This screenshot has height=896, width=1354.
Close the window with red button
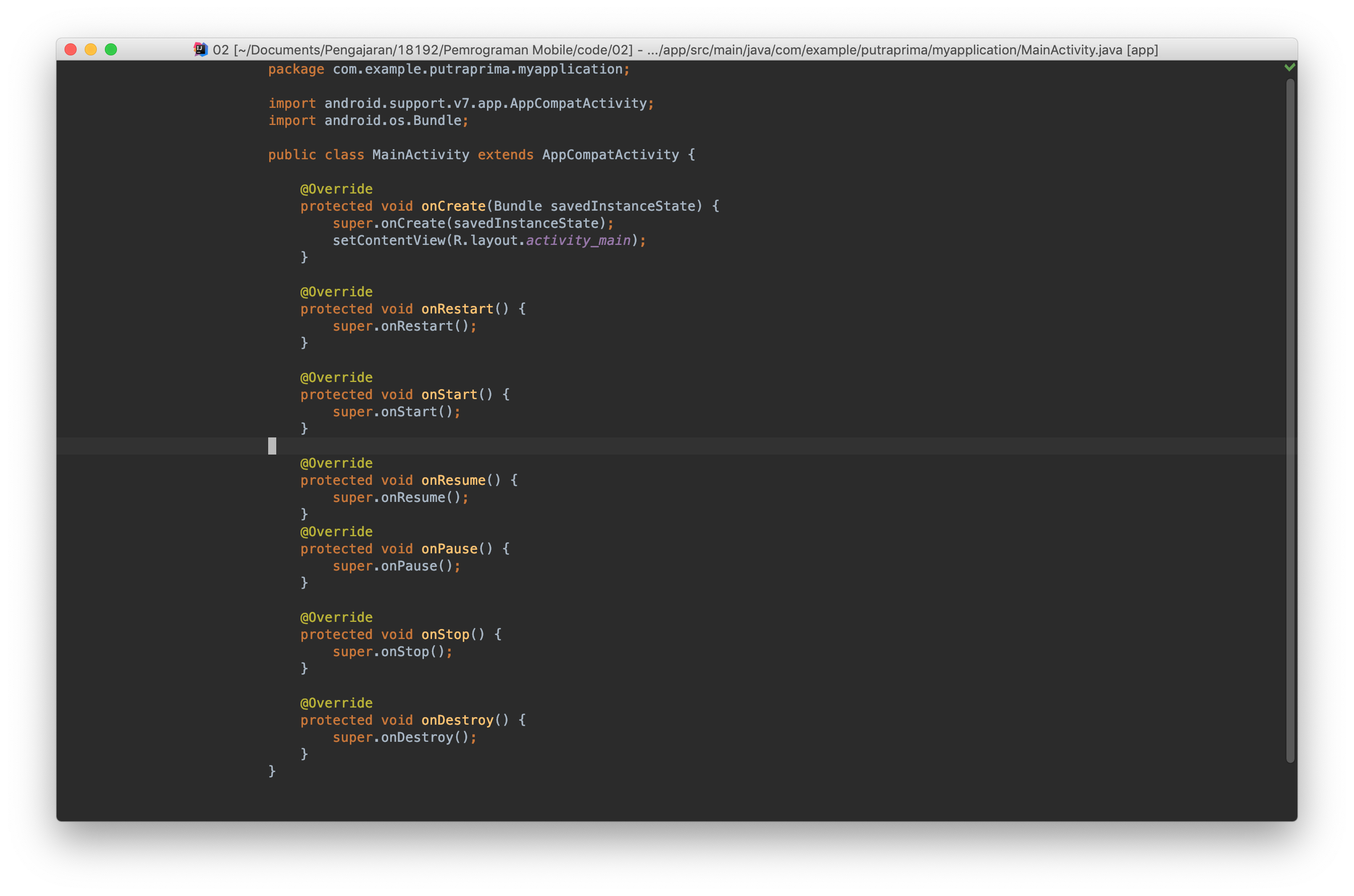(71, 50)
